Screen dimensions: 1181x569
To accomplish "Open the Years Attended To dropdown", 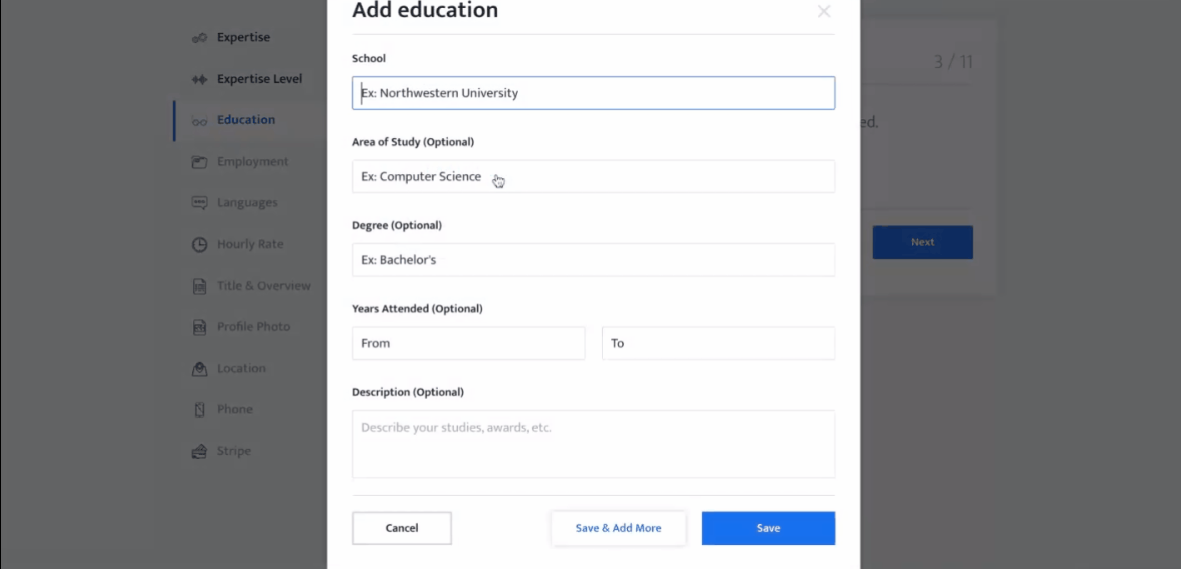I will point(718,343).
